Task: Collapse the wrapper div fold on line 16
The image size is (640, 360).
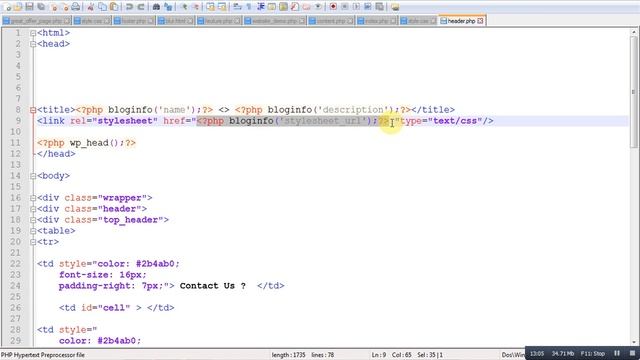Action: tap(33, 198)
